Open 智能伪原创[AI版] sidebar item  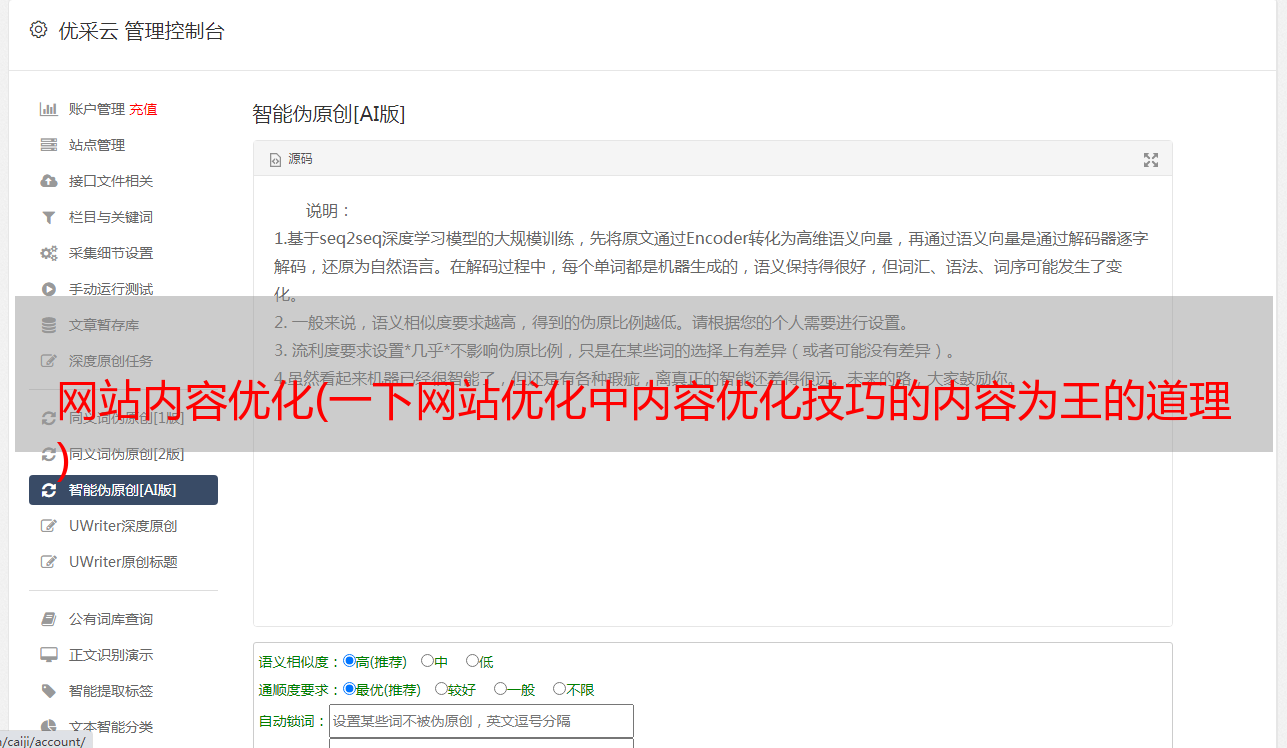[x=123, y=490]
